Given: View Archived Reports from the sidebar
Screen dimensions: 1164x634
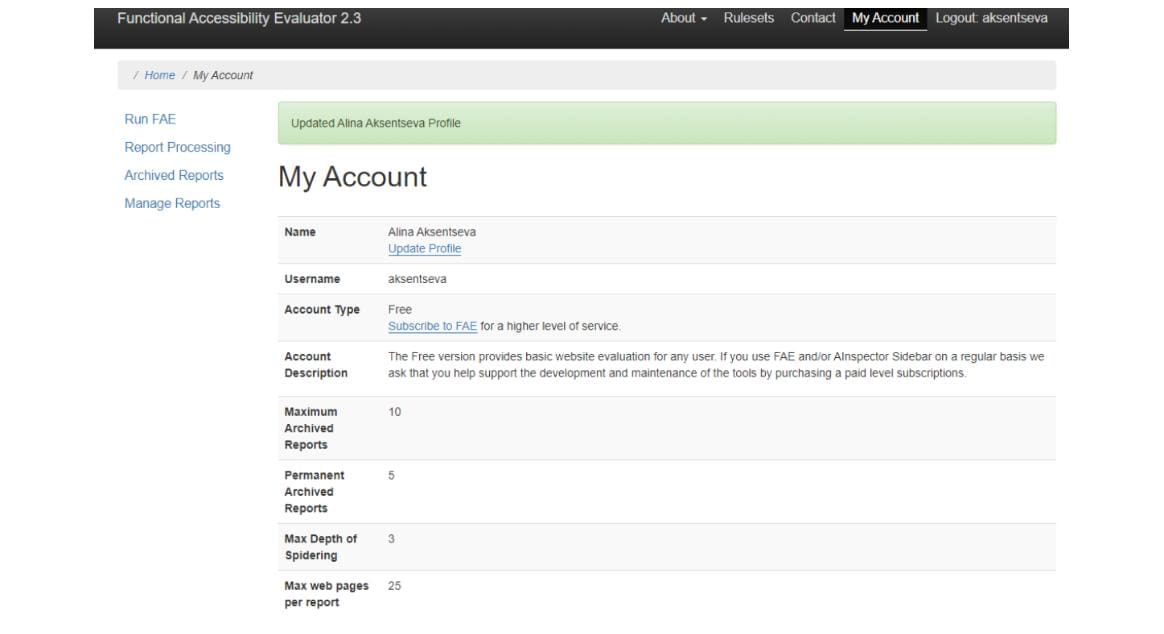Looking at the screenshot, I should click(x=174, y=175).
